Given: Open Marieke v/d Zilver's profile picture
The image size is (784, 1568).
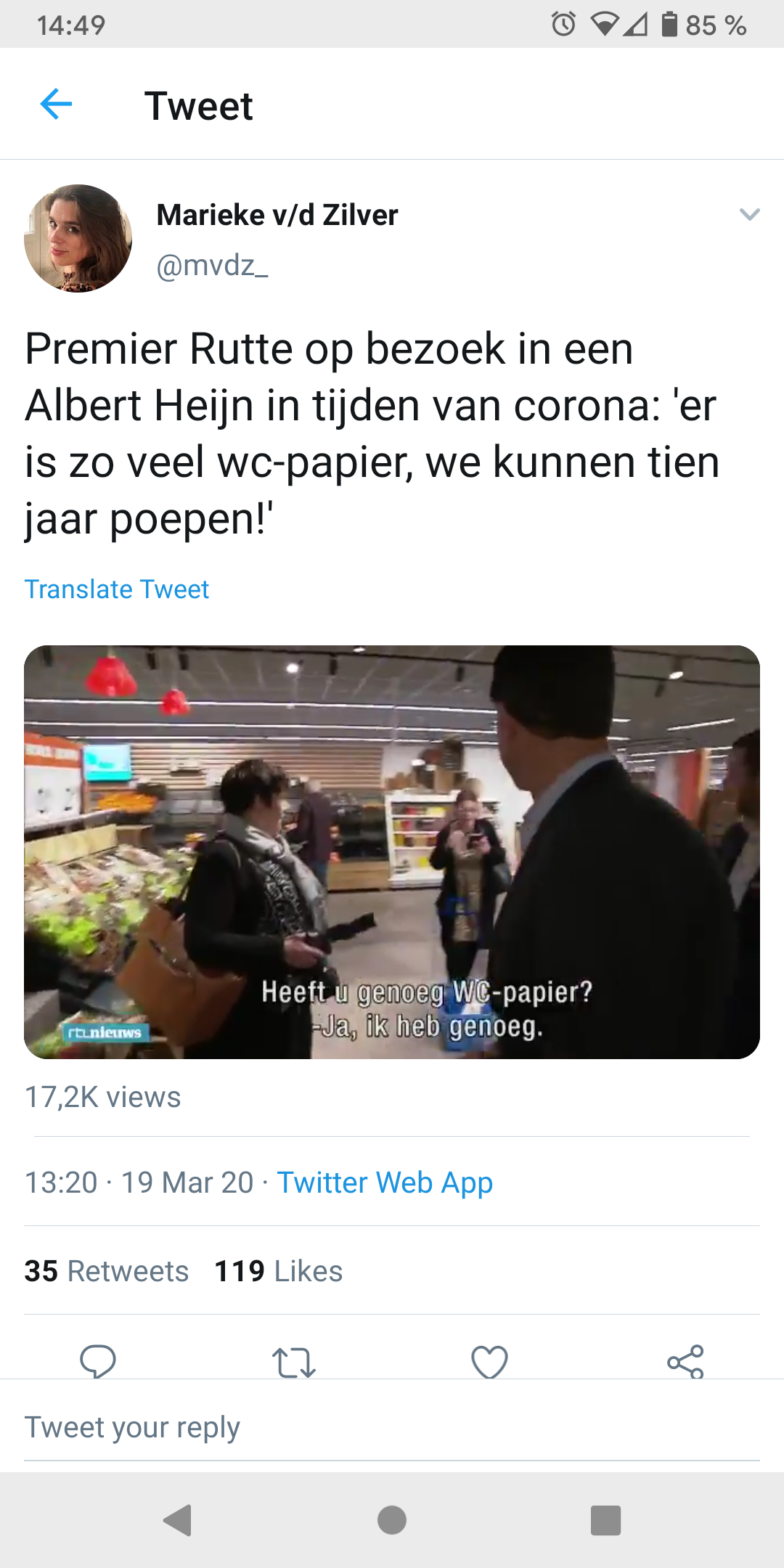Looking at the screenshot, I should tap(78, 238).
